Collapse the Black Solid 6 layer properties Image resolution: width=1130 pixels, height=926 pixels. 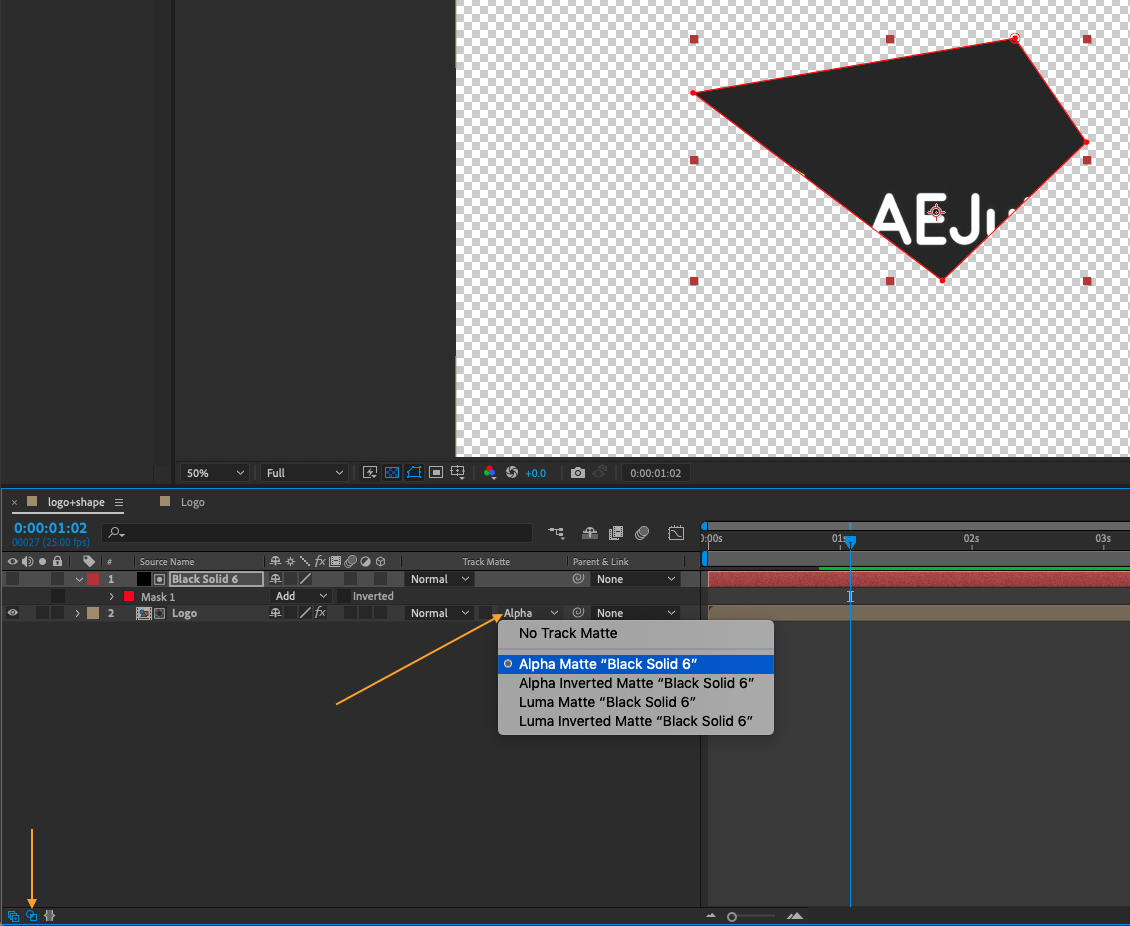78,578
